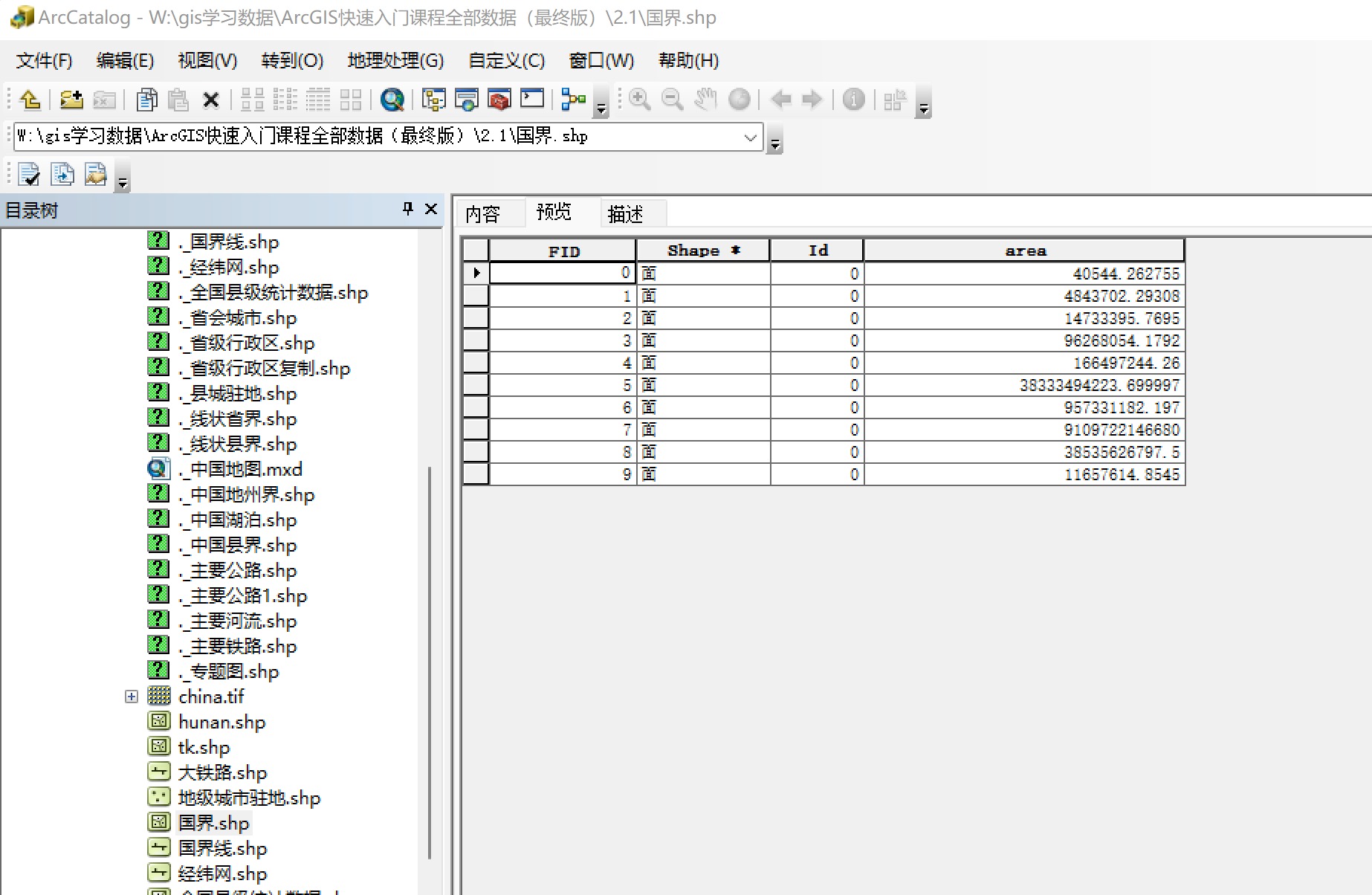Open the Catalog Tree window icon
This screenshot has height=895, width=1372.
(434, 99)
